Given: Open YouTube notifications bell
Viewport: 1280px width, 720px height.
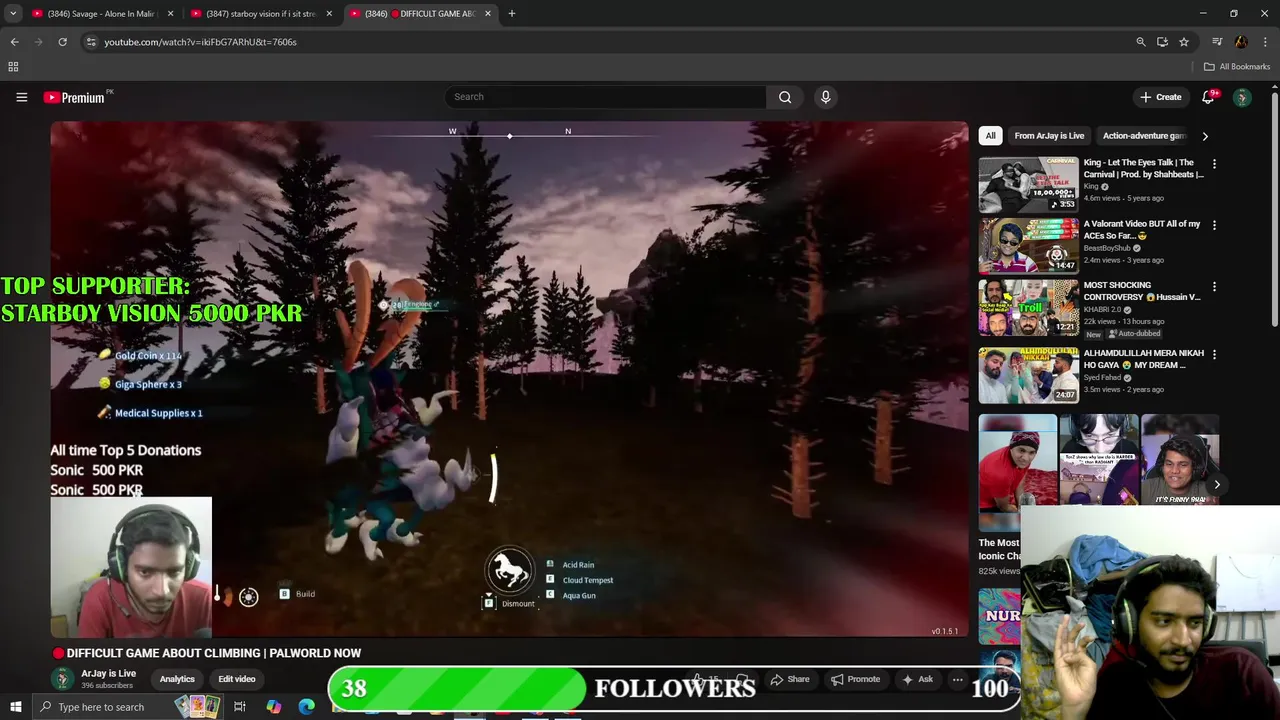Looking at the screenshot, I should coord(1208,97).
